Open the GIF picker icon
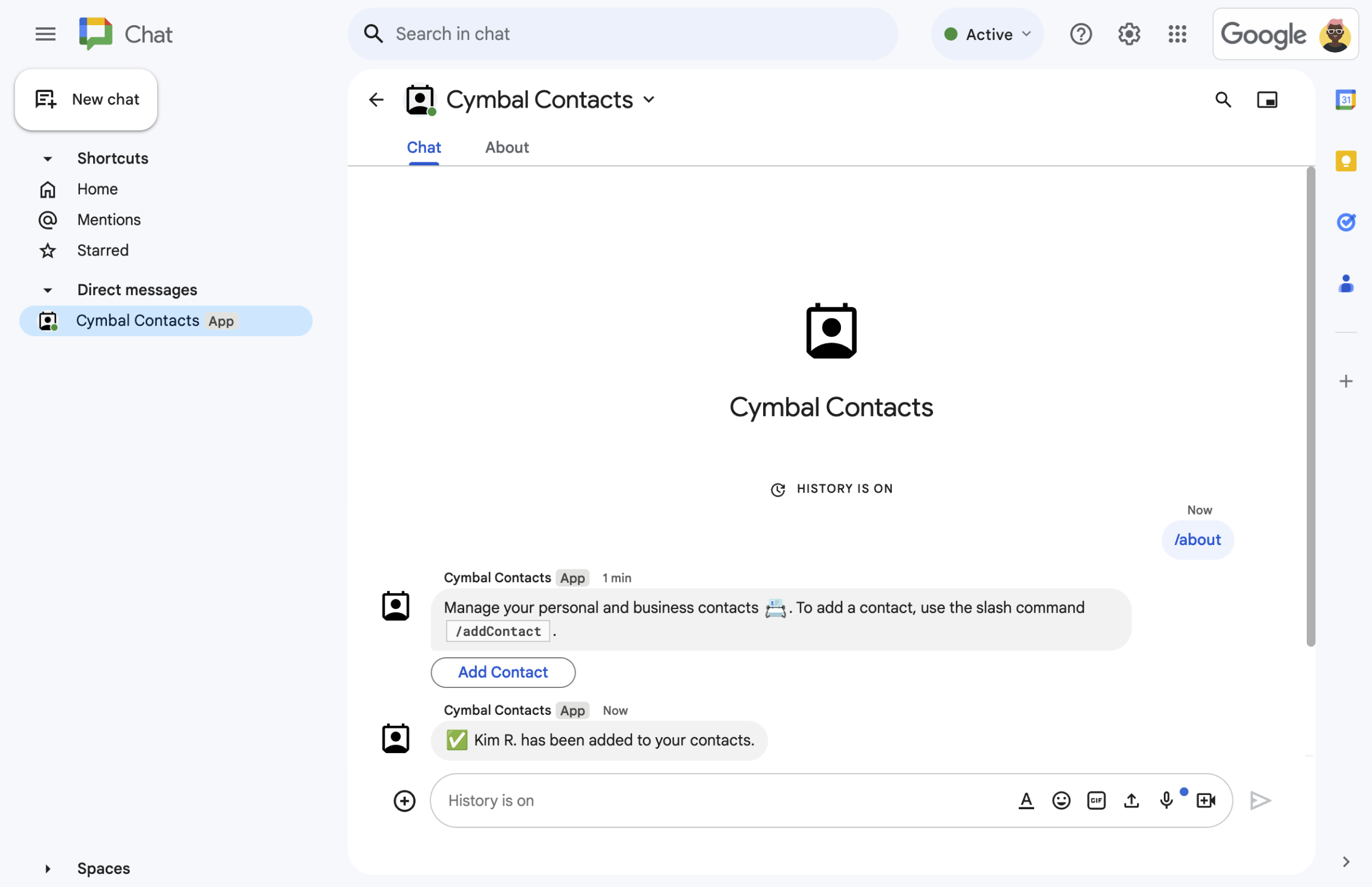Image resolution: width=1372 pixels, height=887 pixels. coord(1095,799)
